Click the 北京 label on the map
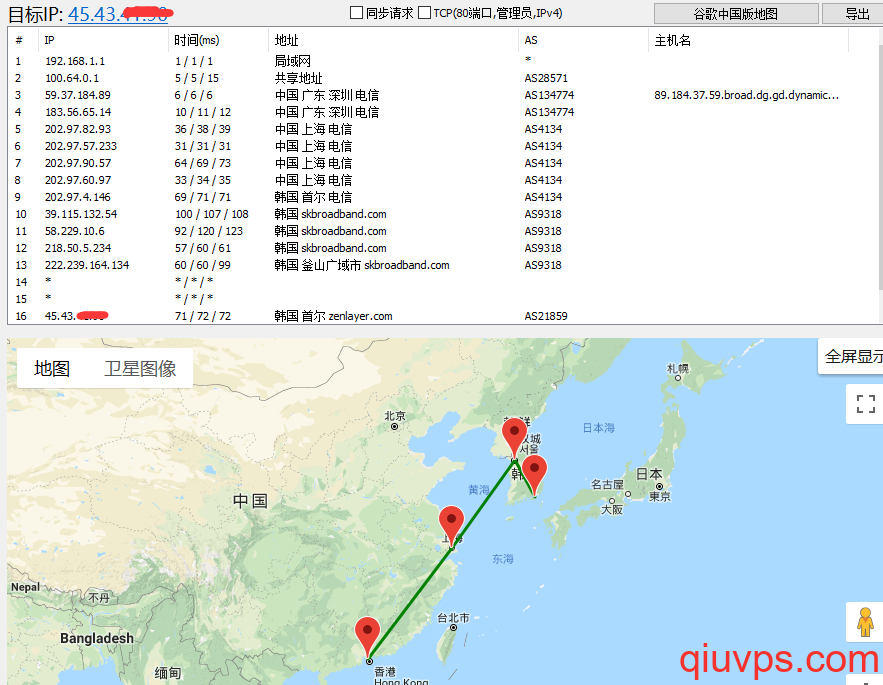 coord(395,416)
